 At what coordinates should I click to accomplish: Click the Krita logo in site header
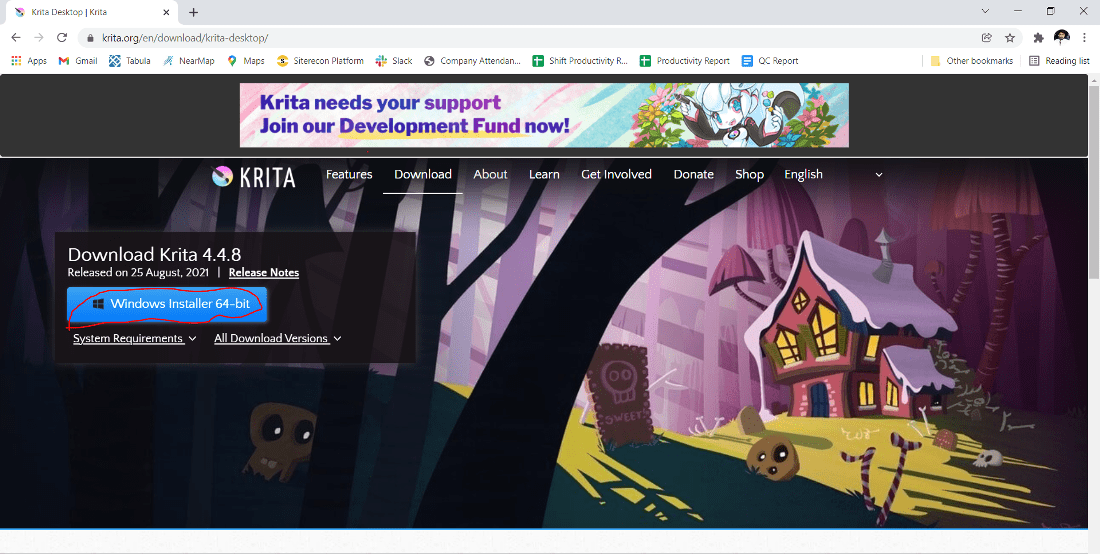pyautogui.click(x=253, y=177)
